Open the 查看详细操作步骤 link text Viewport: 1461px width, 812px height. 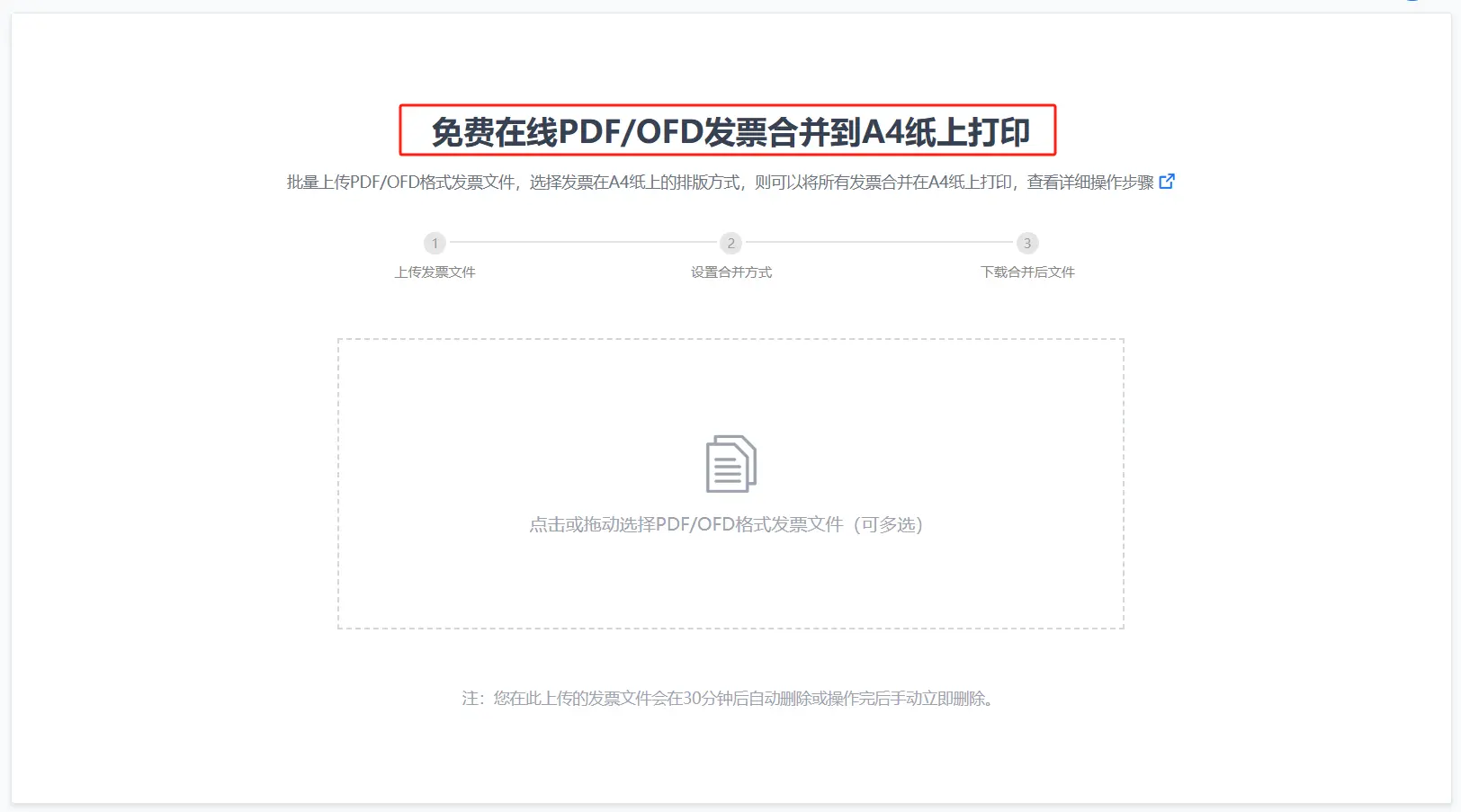click(1090, 183)
